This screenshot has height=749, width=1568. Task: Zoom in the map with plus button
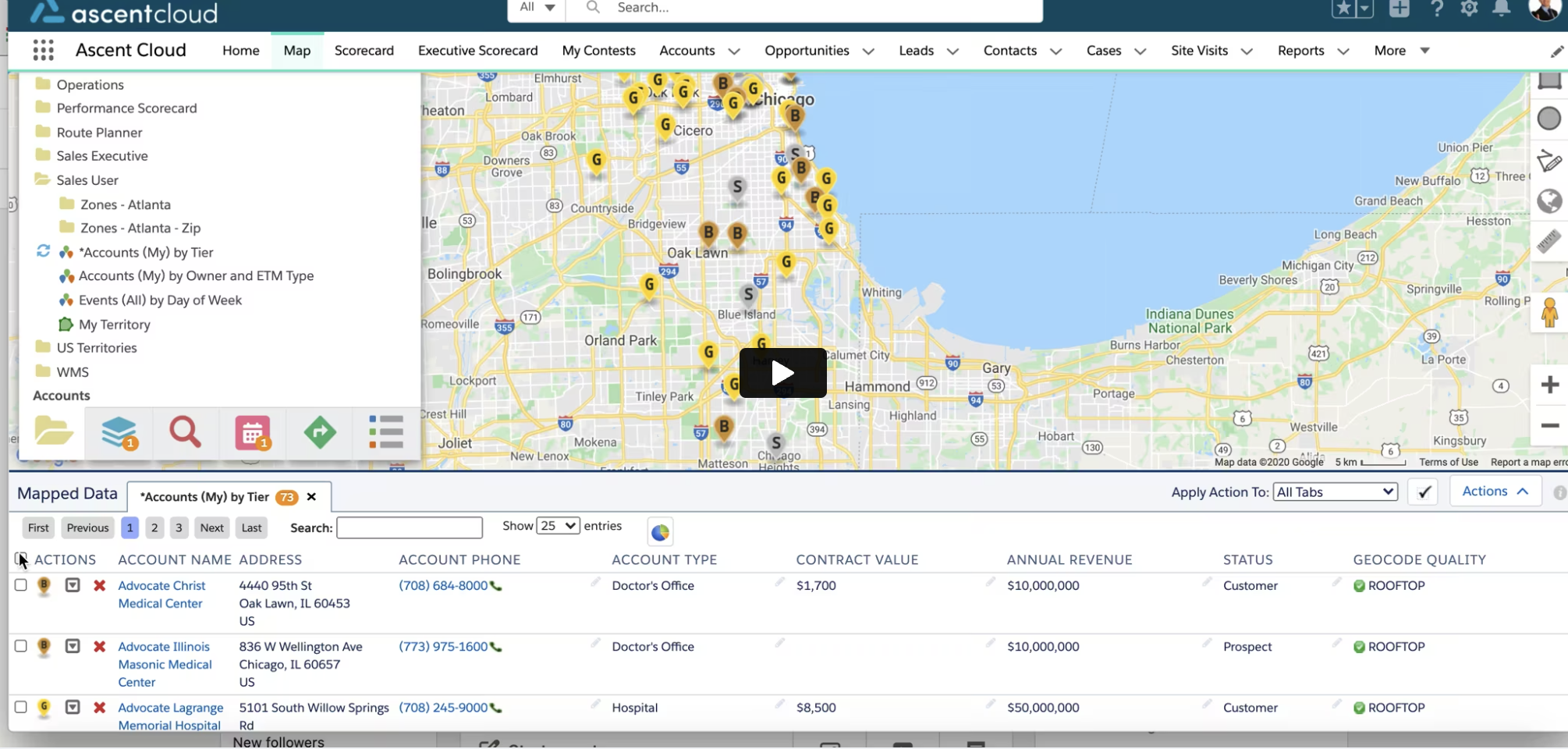1550,384
